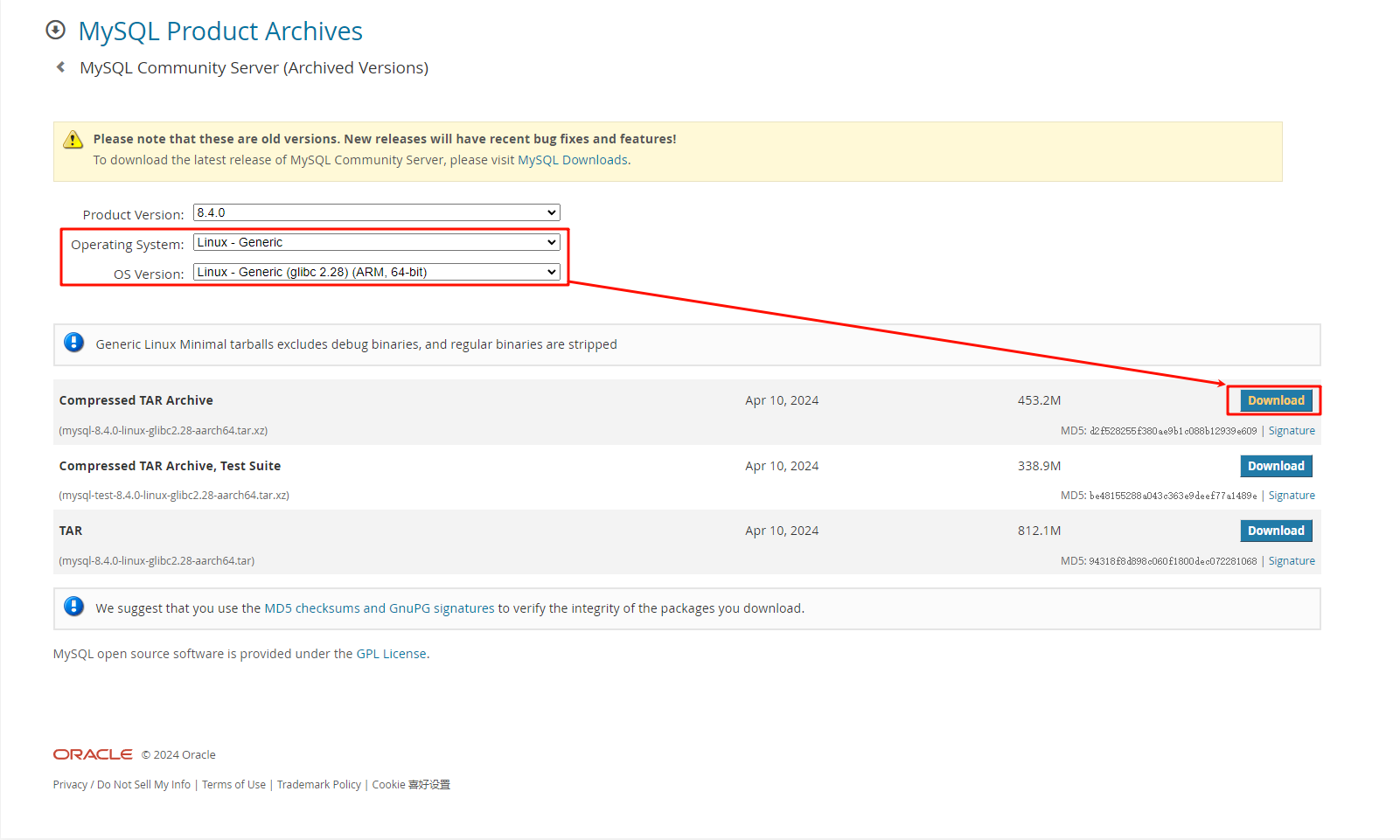
Task: Open Privacy / Do Not Sell My Info
Action: [122, 785]
